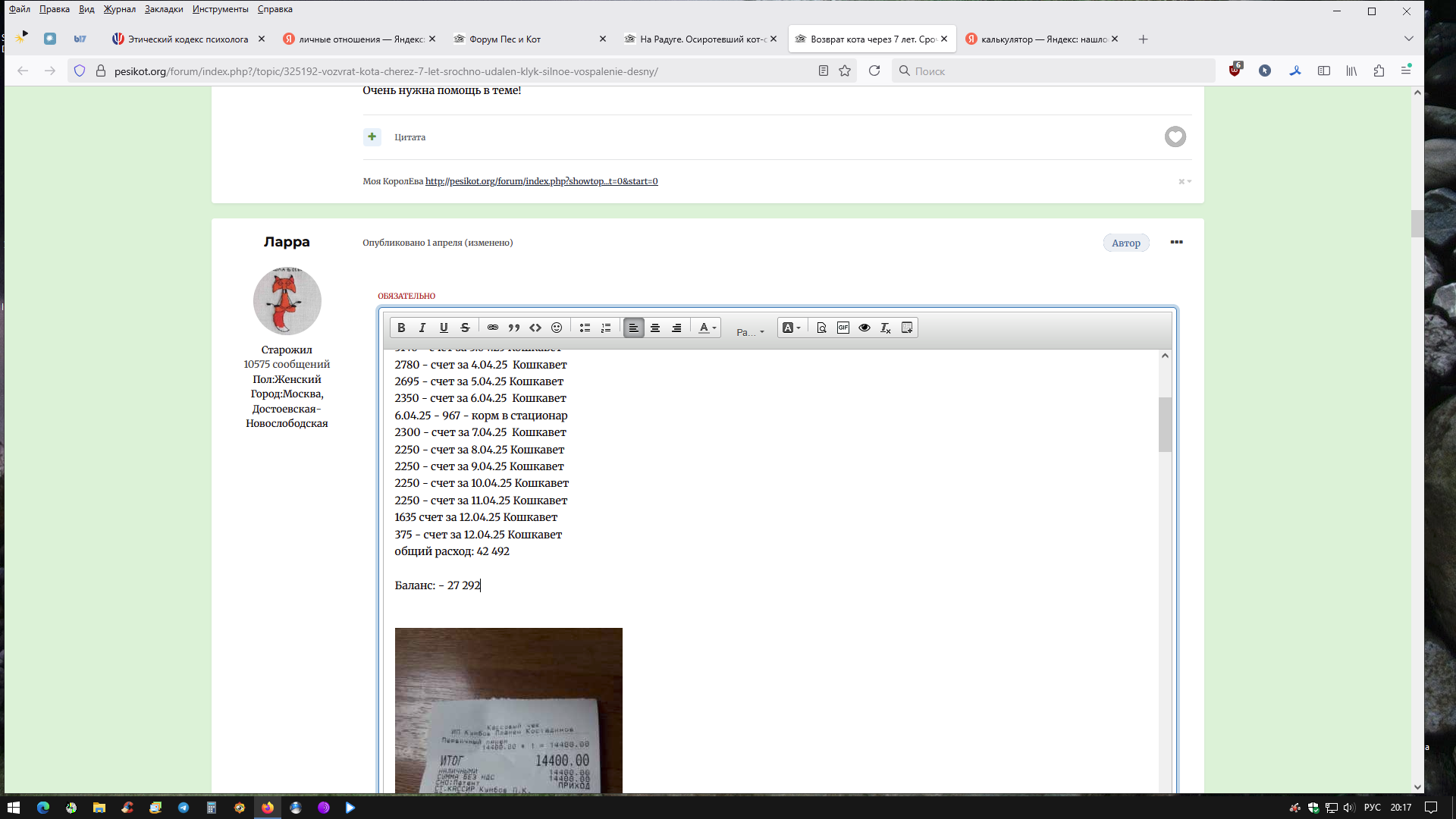Click the receipt photo thumbnail
The width and height of the screenshot is (1456, 819).
click(x=508, y=710)
